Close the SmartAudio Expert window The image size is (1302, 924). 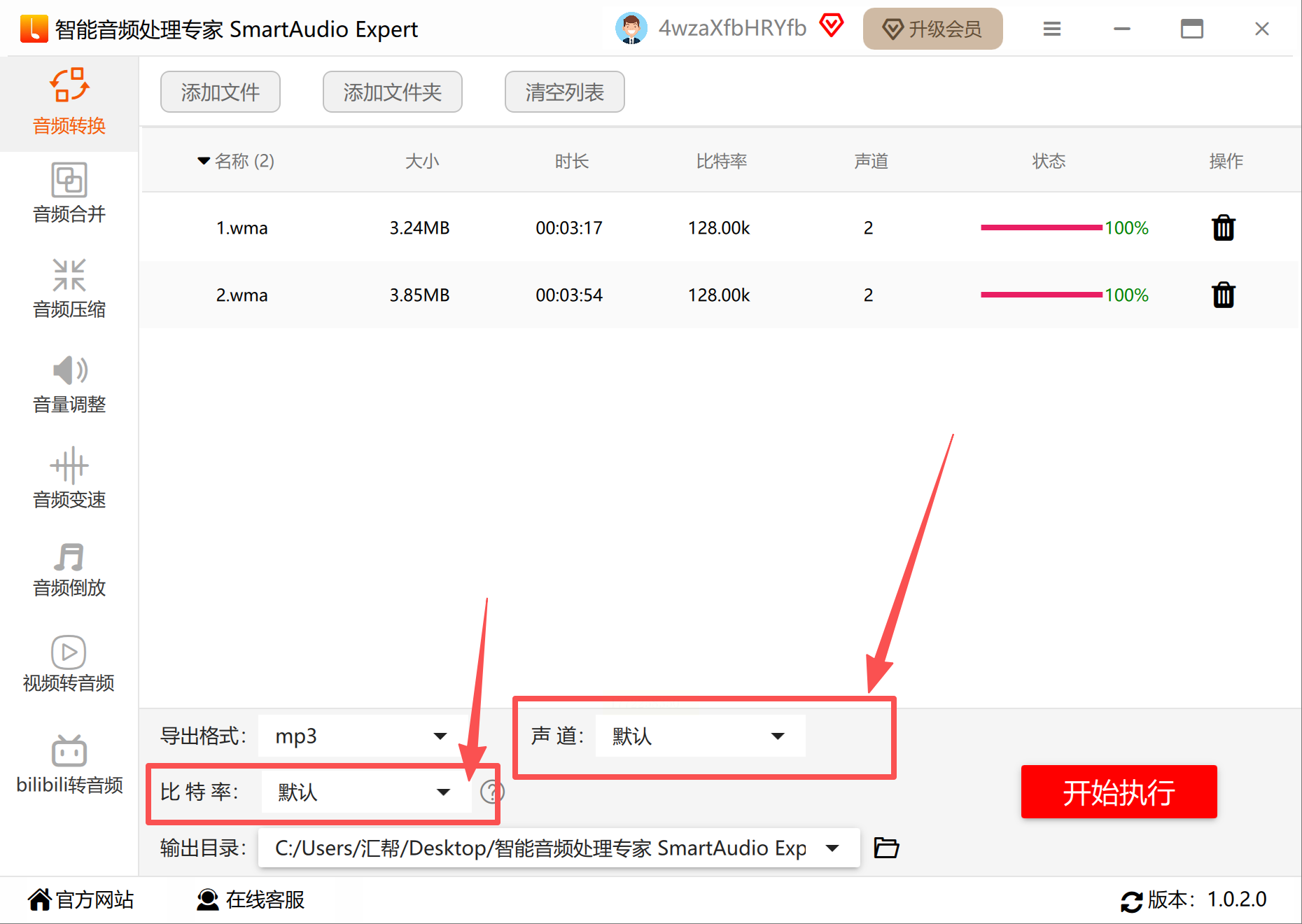point(1262,29)
